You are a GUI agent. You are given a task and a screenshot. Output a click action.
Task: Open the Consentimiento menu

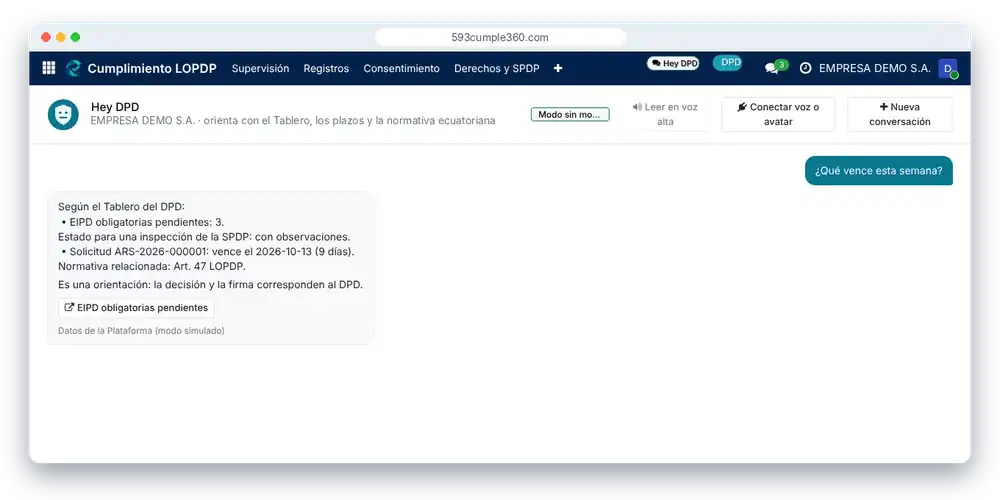click(401, 68)
